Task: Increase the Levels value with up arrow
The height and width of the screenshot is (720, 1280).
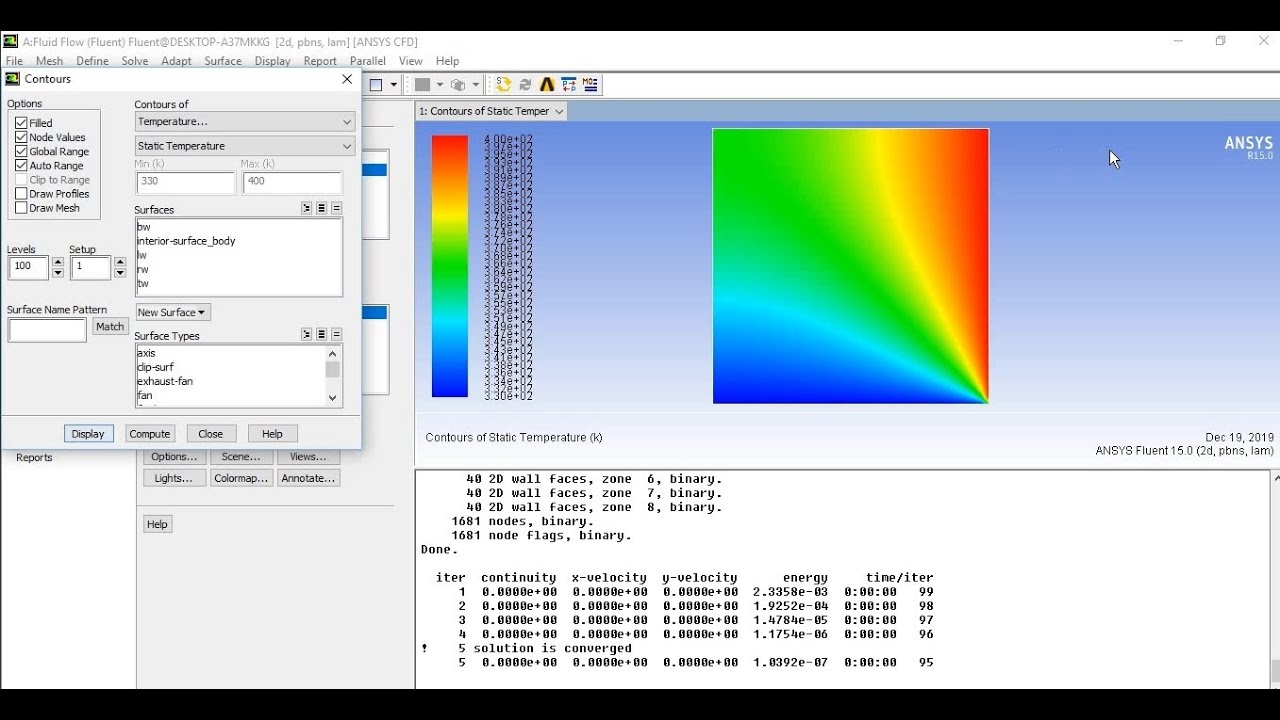Action: (x=58, y=262)
